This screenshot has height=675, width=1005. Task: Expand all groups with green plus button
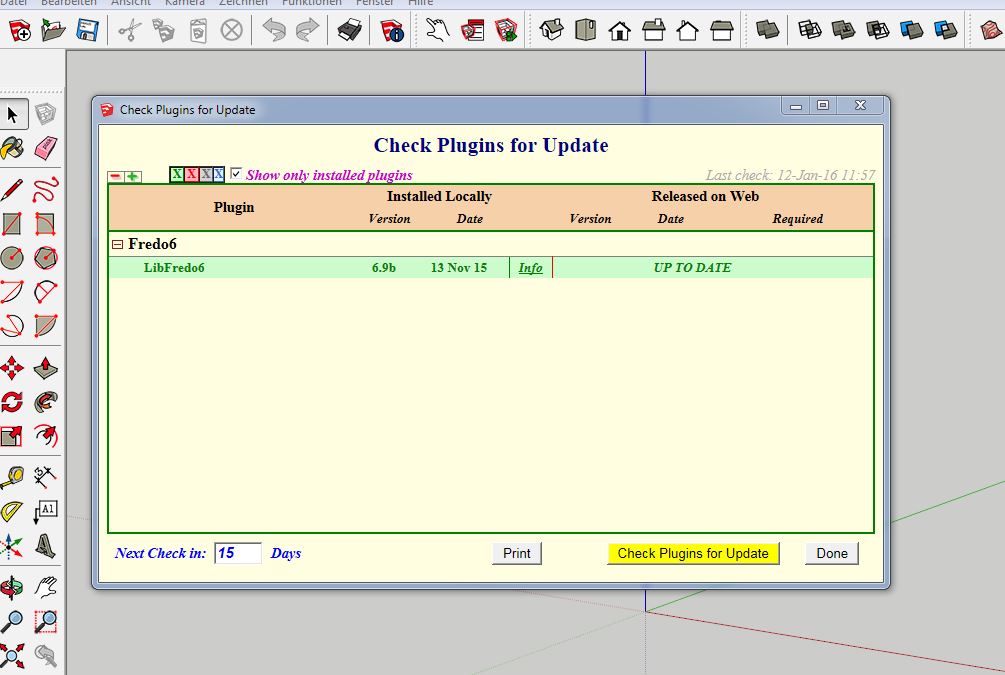pos(133,177)
